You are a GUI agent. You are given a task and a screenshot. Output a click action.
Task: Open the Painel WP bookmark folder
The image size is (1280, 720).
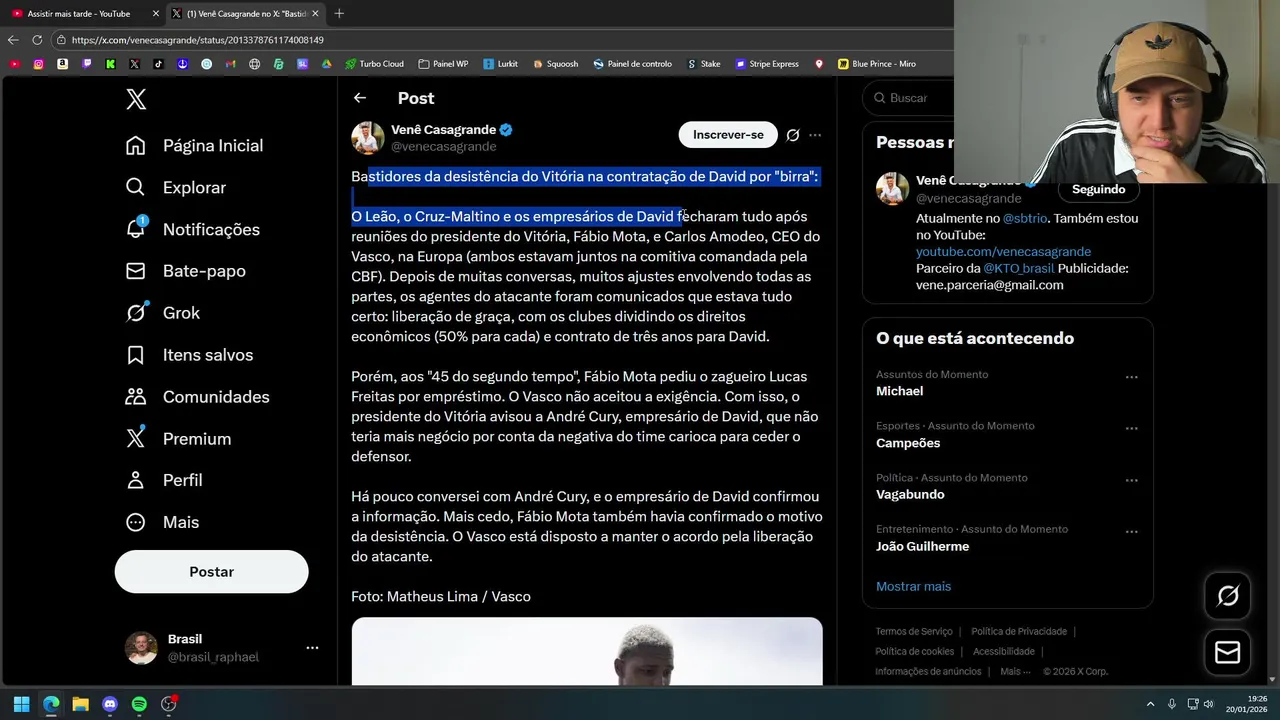point(443,64)
